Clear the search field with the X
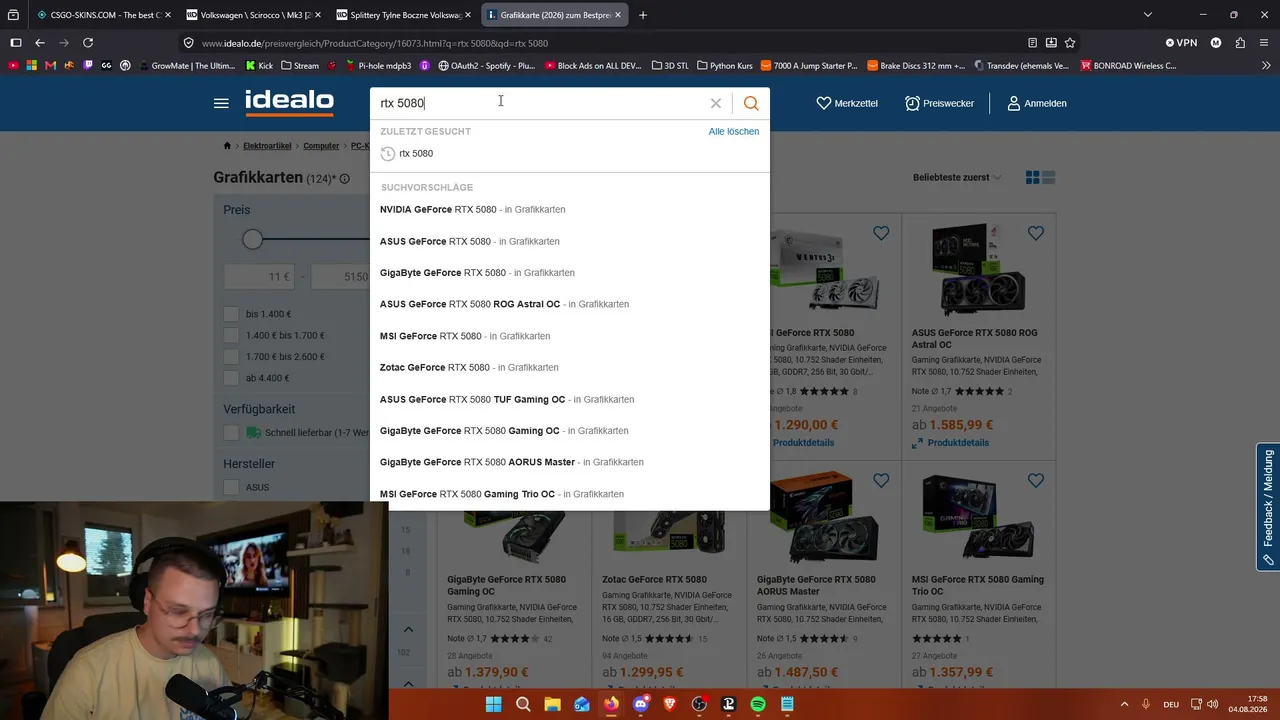The image size is (1280, 720). (x=716, y=103)
